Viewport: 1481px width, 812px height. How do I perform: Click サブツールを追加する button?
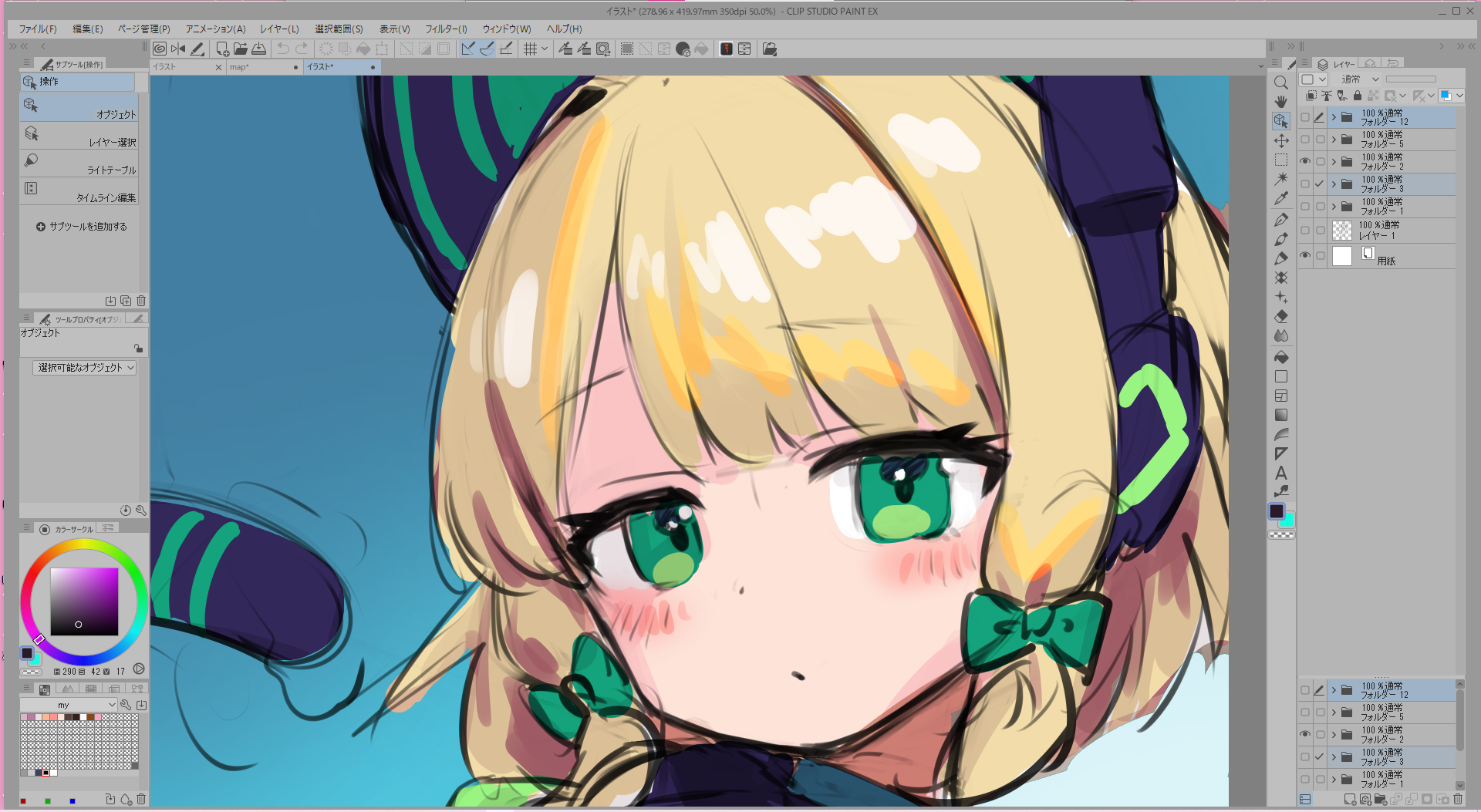[x=81, y=227]
